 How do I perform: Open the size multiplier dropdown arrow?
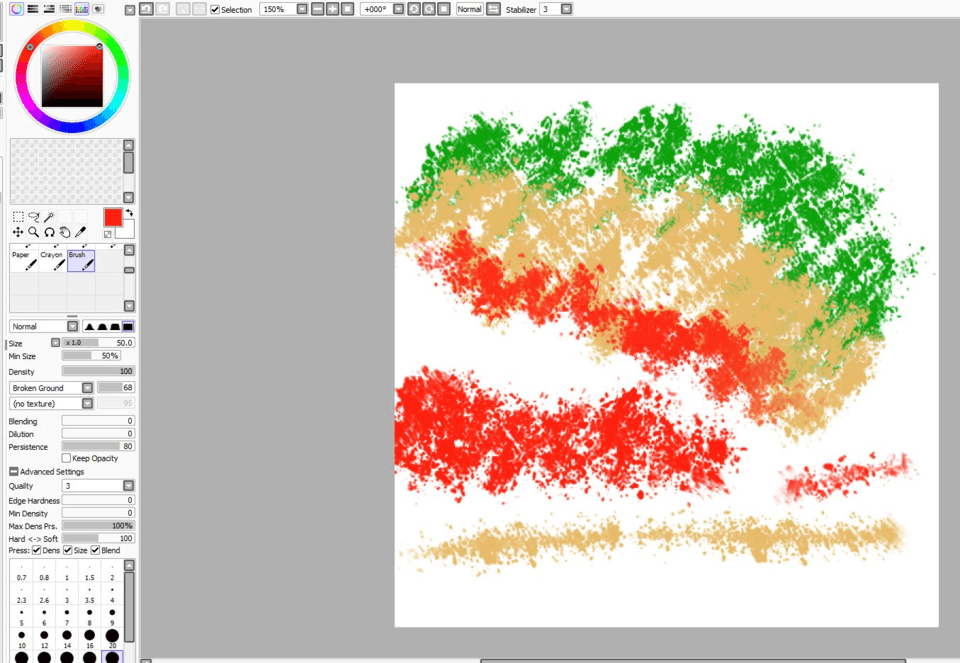(55, 343)
